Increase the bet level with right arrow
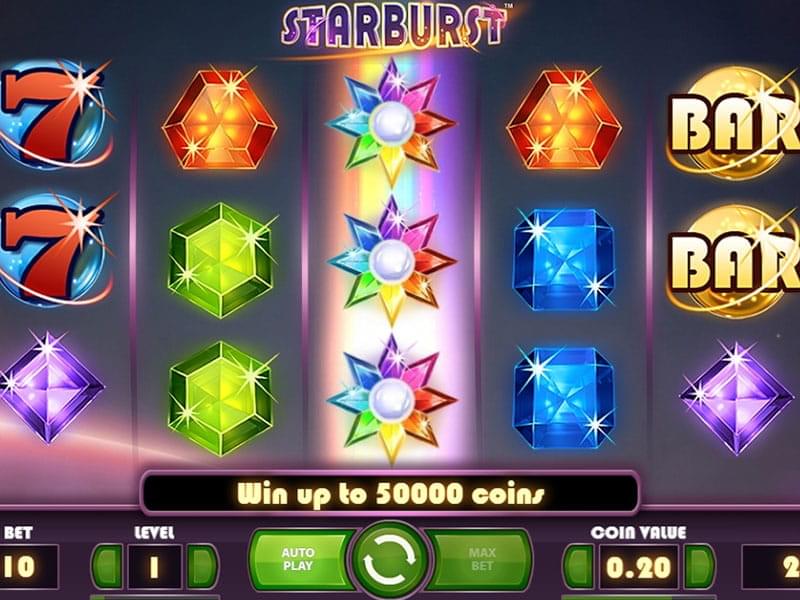Image resolution: width=800 pixels, height=600 pixels. (x=202, y=566)
